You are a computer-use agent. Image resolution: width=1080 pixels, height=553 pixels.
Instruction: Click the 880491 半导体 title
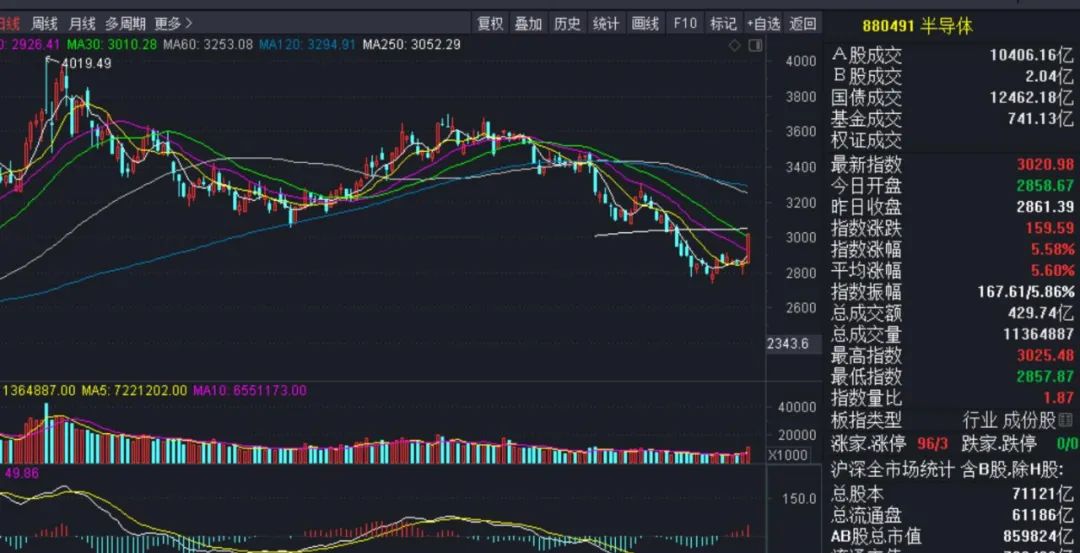(917, 27)
